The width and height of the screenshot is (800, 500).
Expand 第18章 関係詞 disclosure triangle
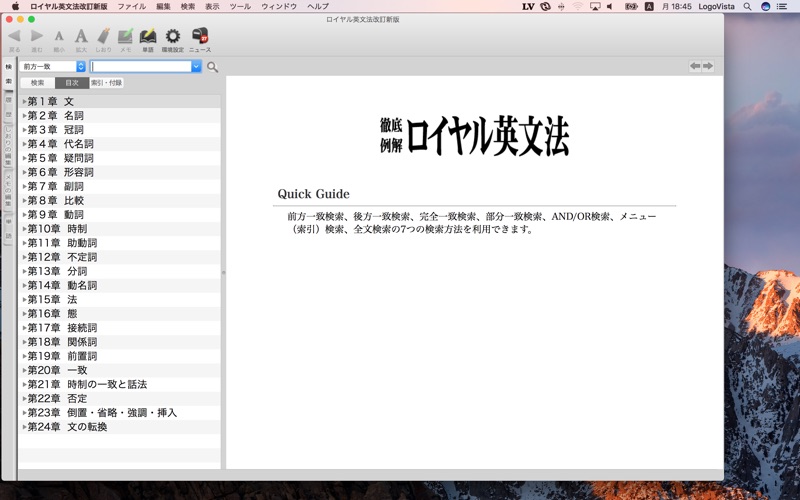24,342
